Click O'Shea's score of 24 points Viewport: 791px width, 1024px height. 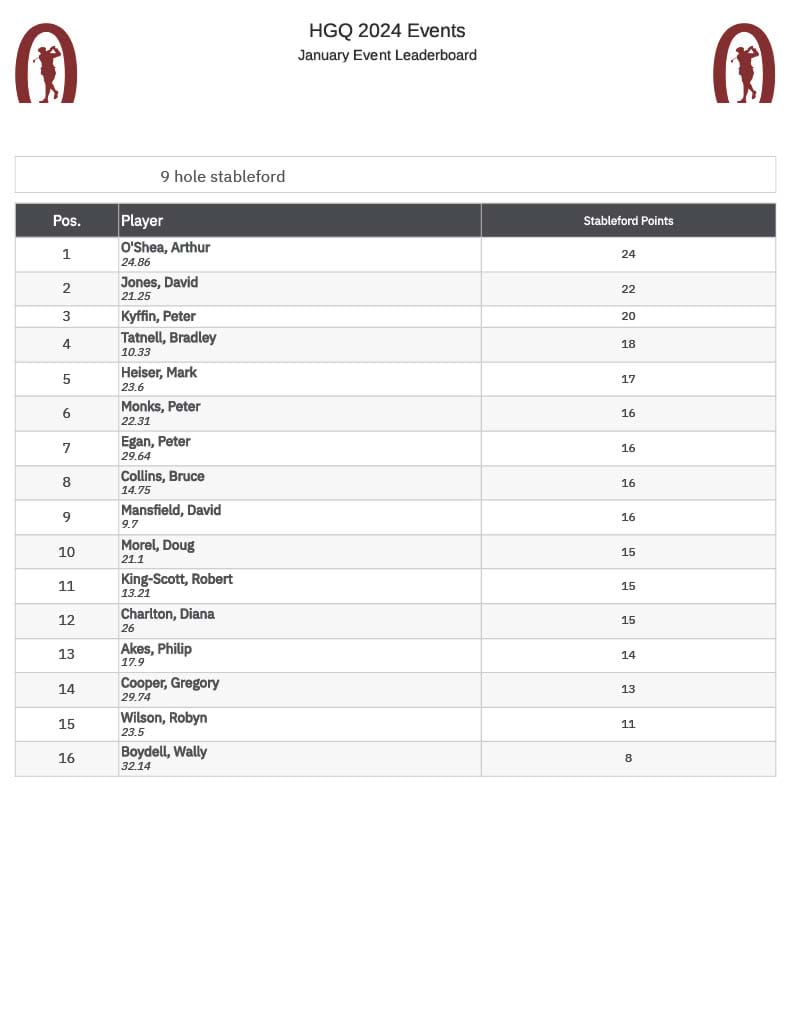[628, 254]
